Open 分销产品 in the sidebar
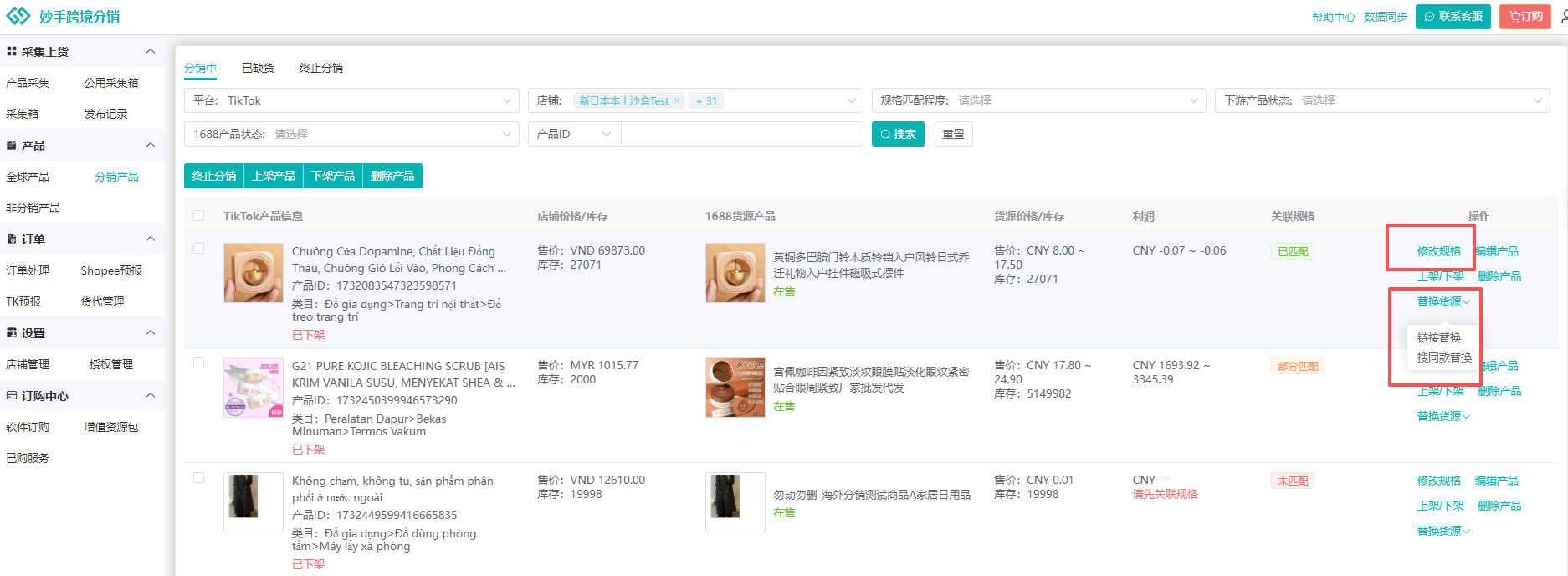1568x576 pixels. [116, 177]
